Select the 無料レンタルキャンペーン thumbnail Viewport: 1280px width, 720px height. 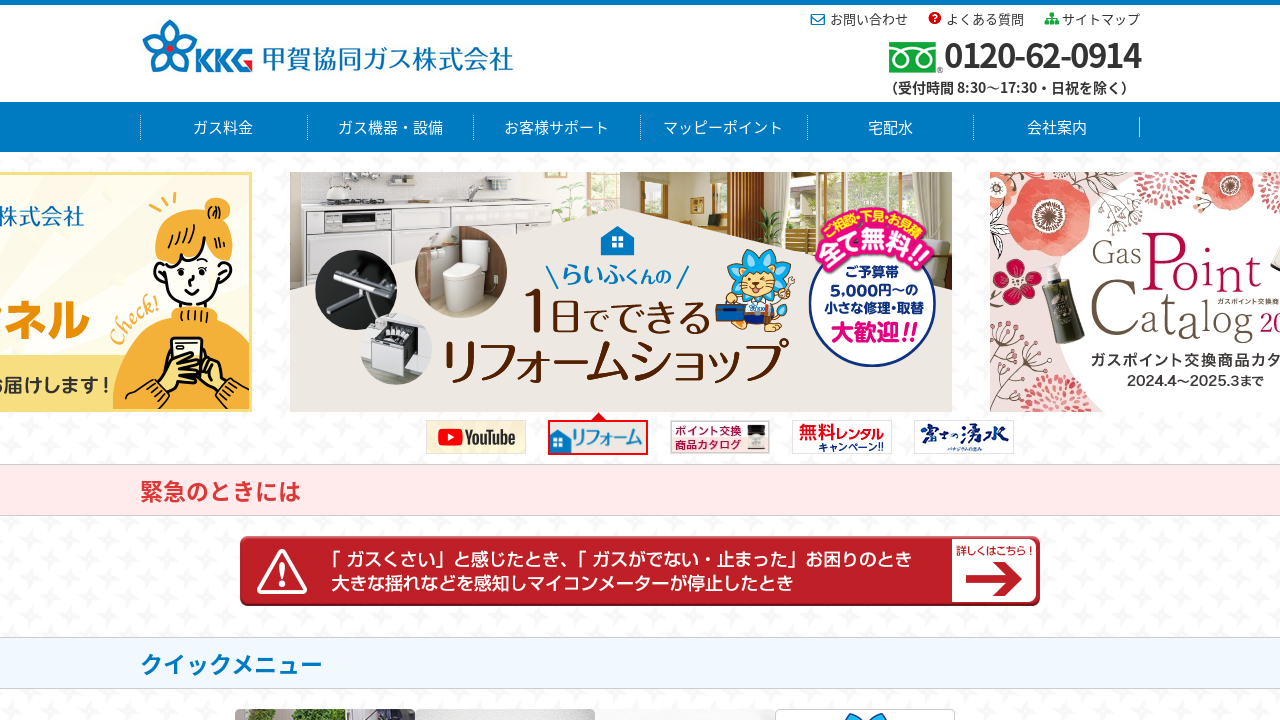pos(842,437)
